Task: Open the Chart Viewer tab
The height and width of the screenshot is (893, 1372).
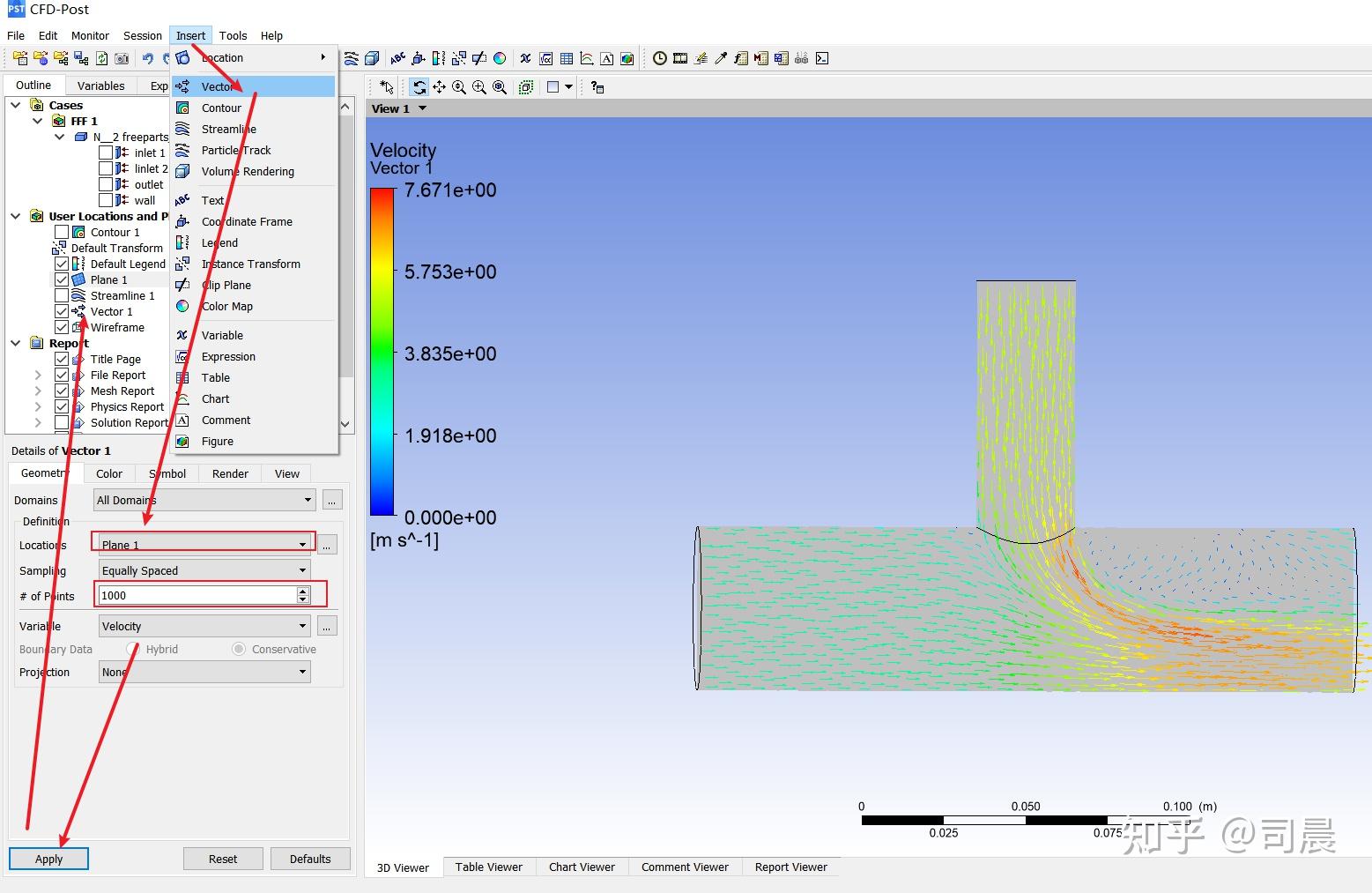Action: pyautogui.click(x=582, y=867)
